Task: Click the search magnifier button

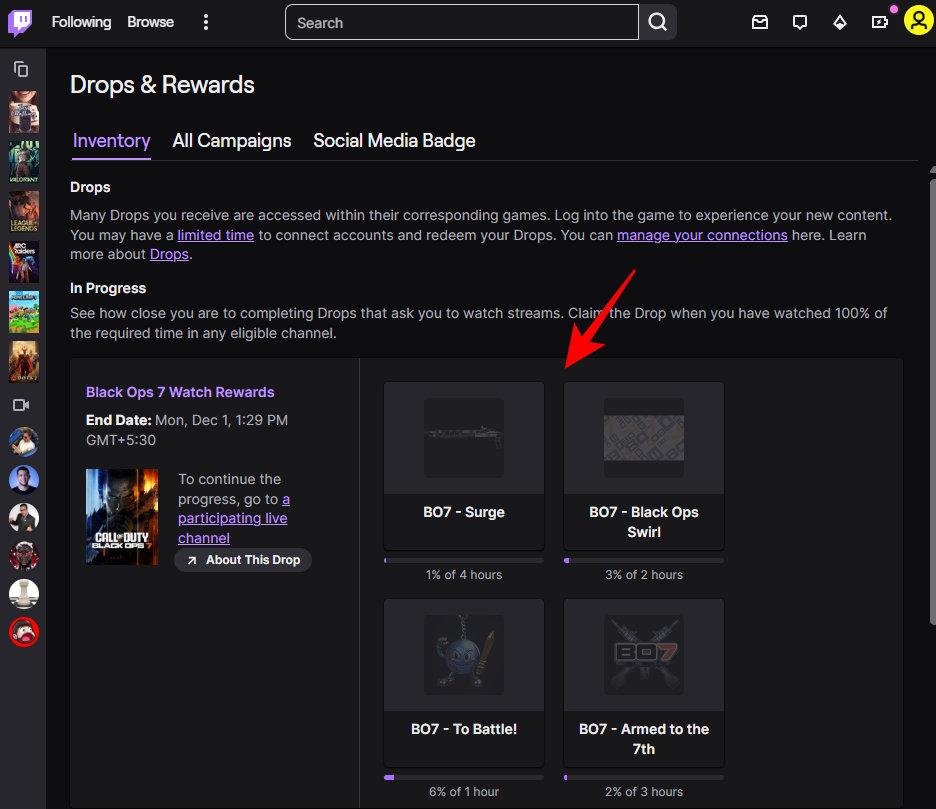Action: point(657,22)
